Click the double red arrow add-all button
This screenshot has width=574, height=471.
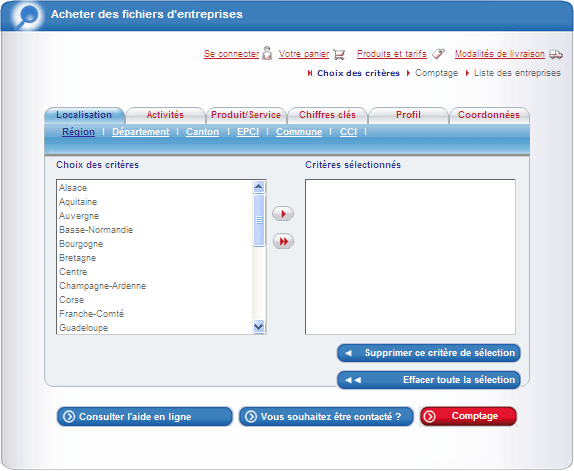(283, 242)
